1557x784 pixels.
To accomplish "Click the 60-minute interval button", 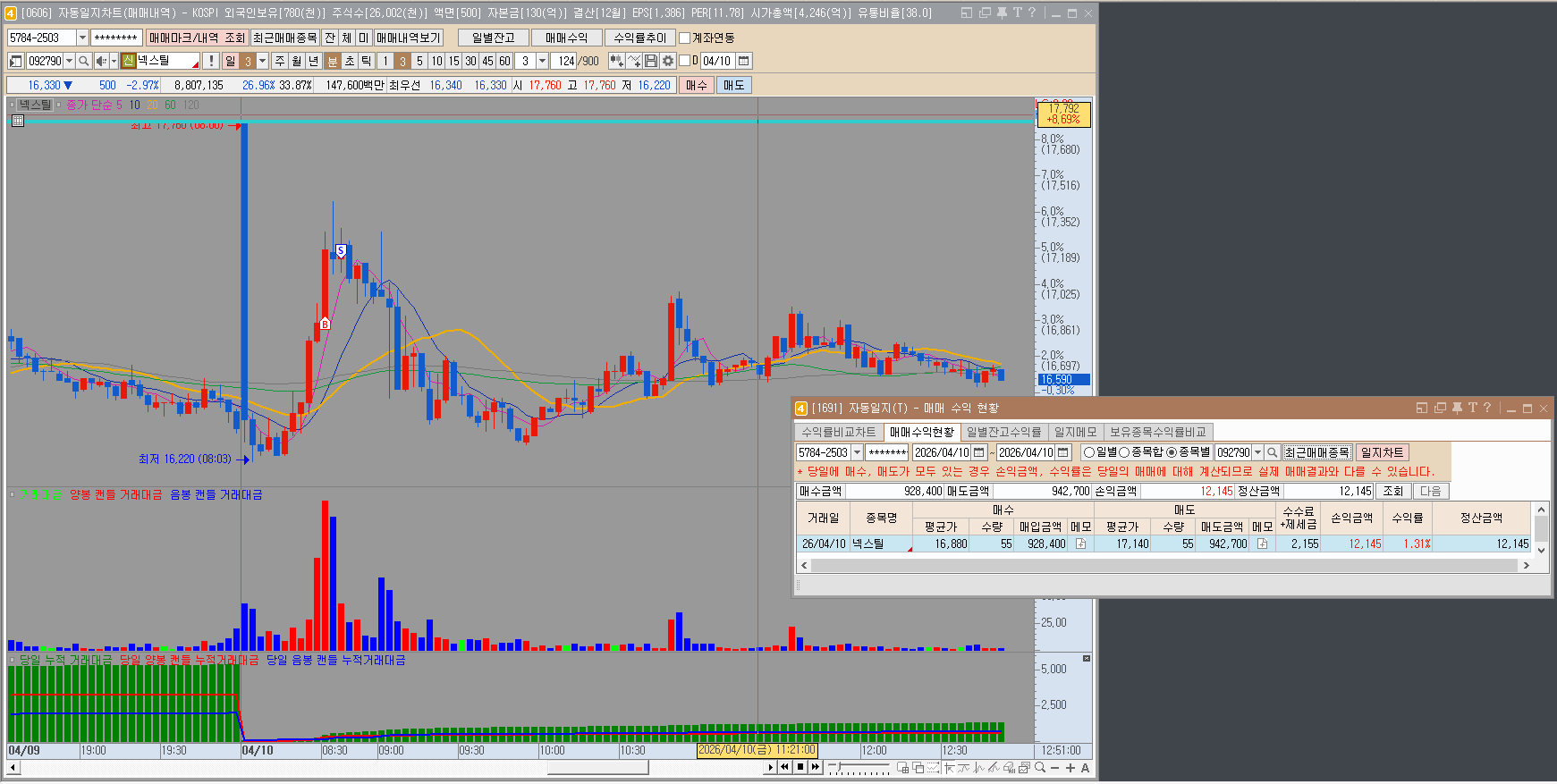I will (504, 61).
